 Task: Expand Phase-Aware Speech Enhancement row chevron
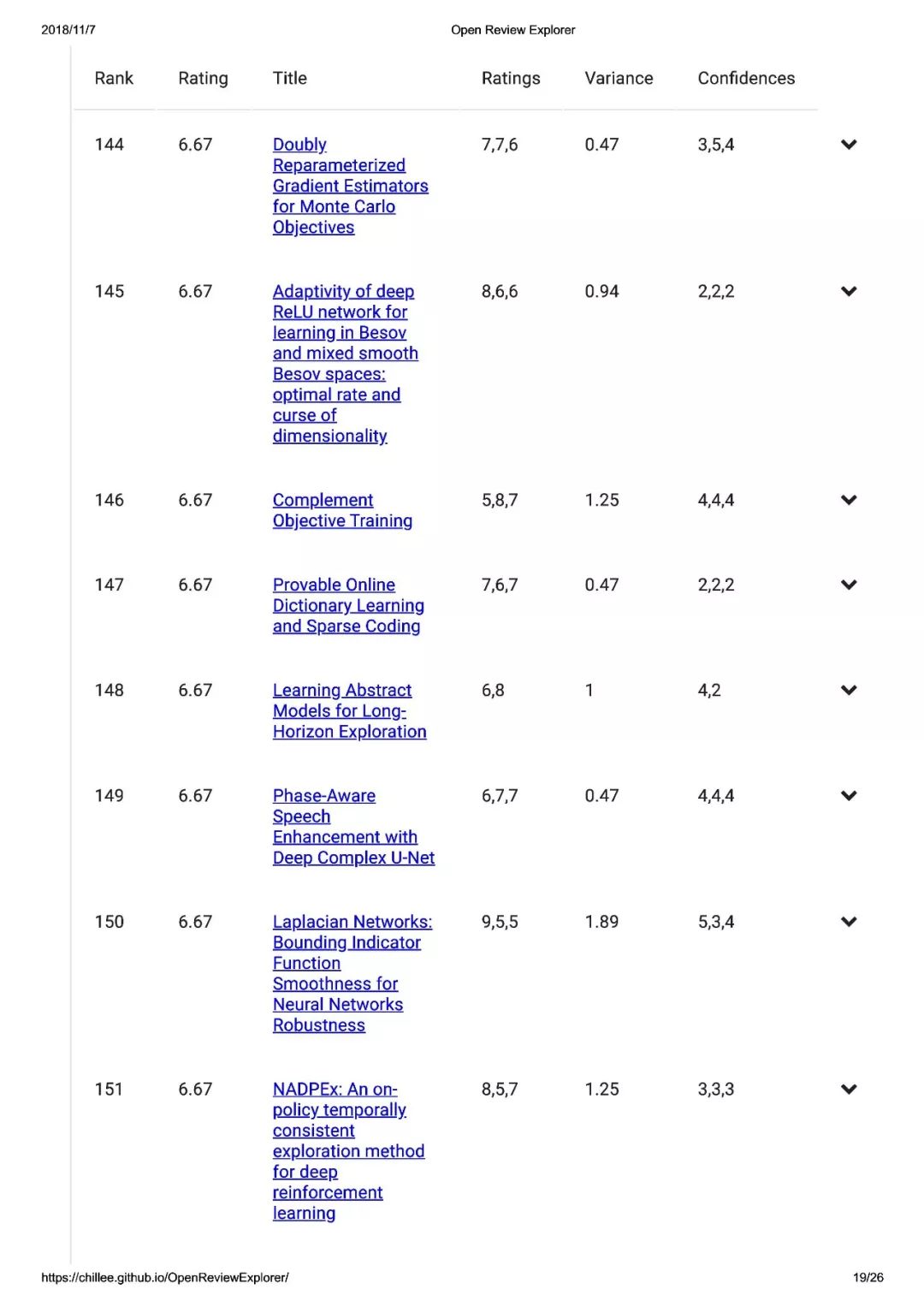(x=849, y=796)
